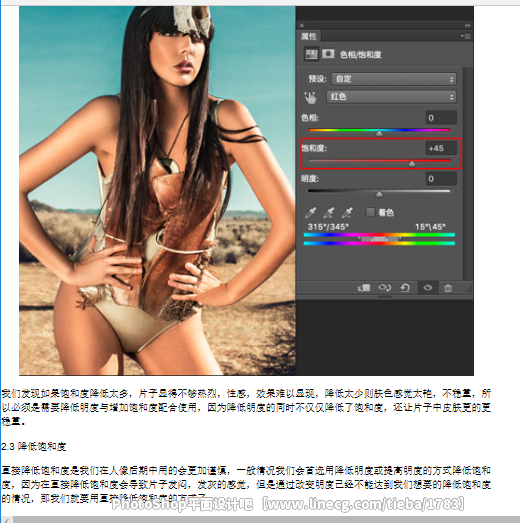Click the 明度 lightness slider handle
This screenshot has height=523, width=520.
pyautogui.click(x=379, y=194)
